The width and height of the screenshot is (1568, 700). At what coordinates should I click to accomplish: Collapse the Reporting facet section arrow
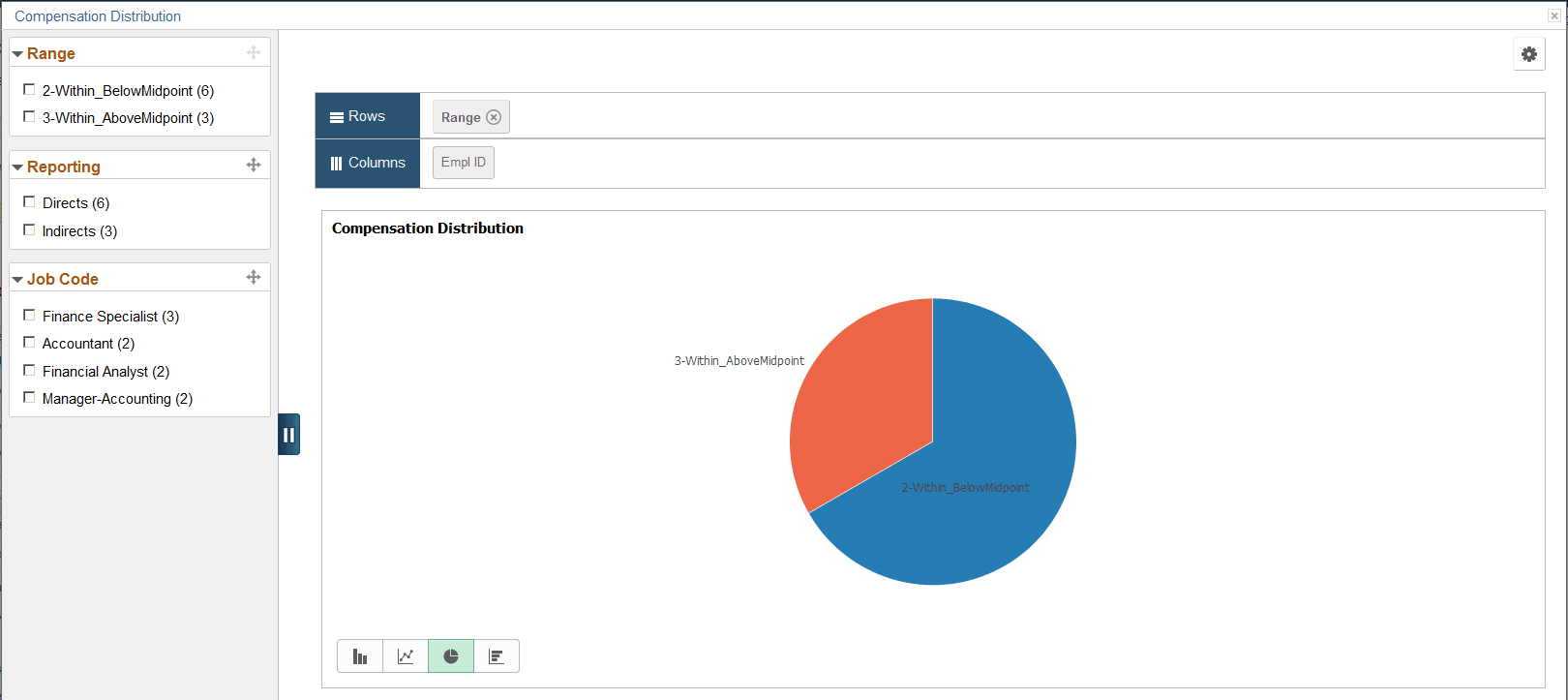pyautogui.click(x=17, y=167)
